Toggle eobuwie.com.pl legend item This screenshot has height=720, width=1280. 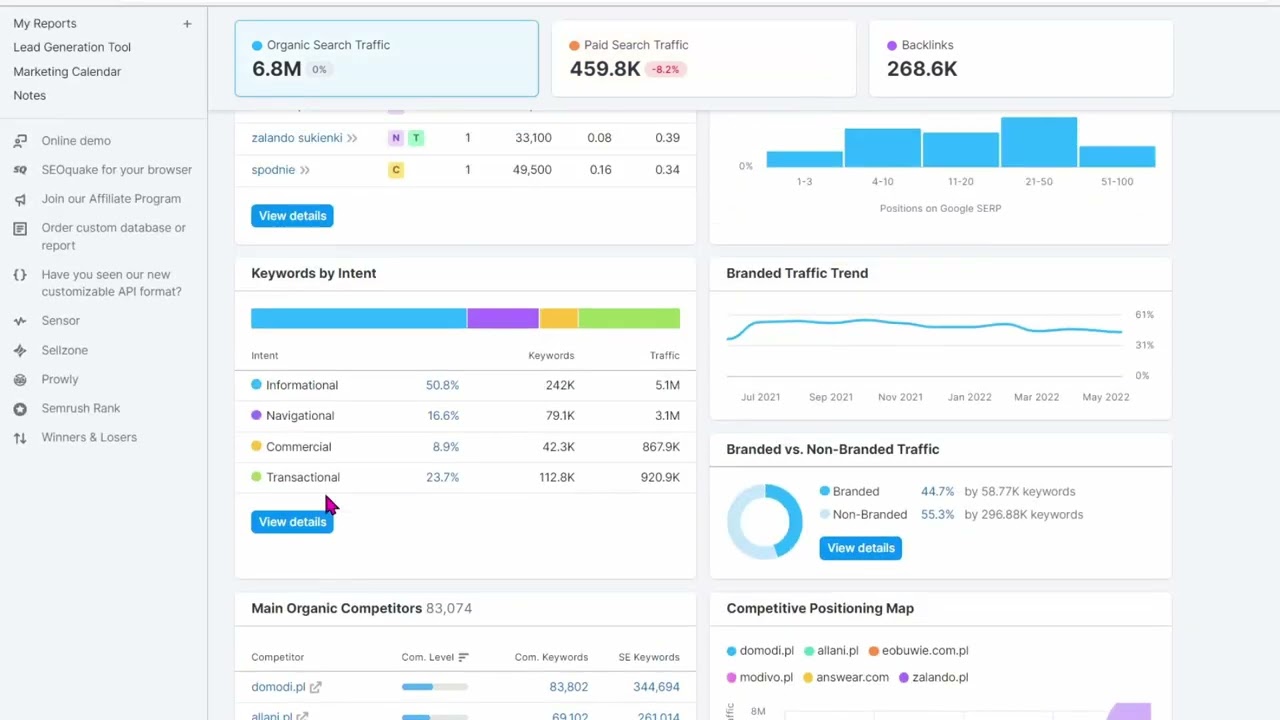click(x=918, y=651)
